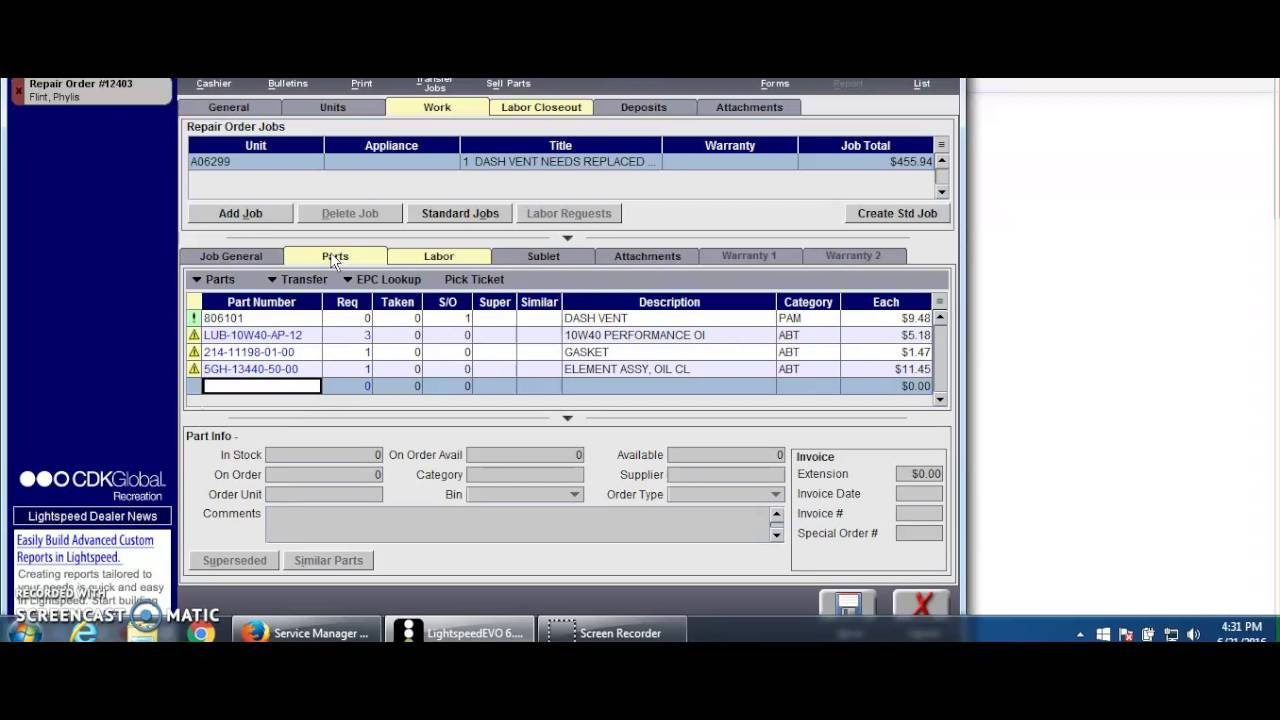Open the parts grid column options icon

point(940,301)
